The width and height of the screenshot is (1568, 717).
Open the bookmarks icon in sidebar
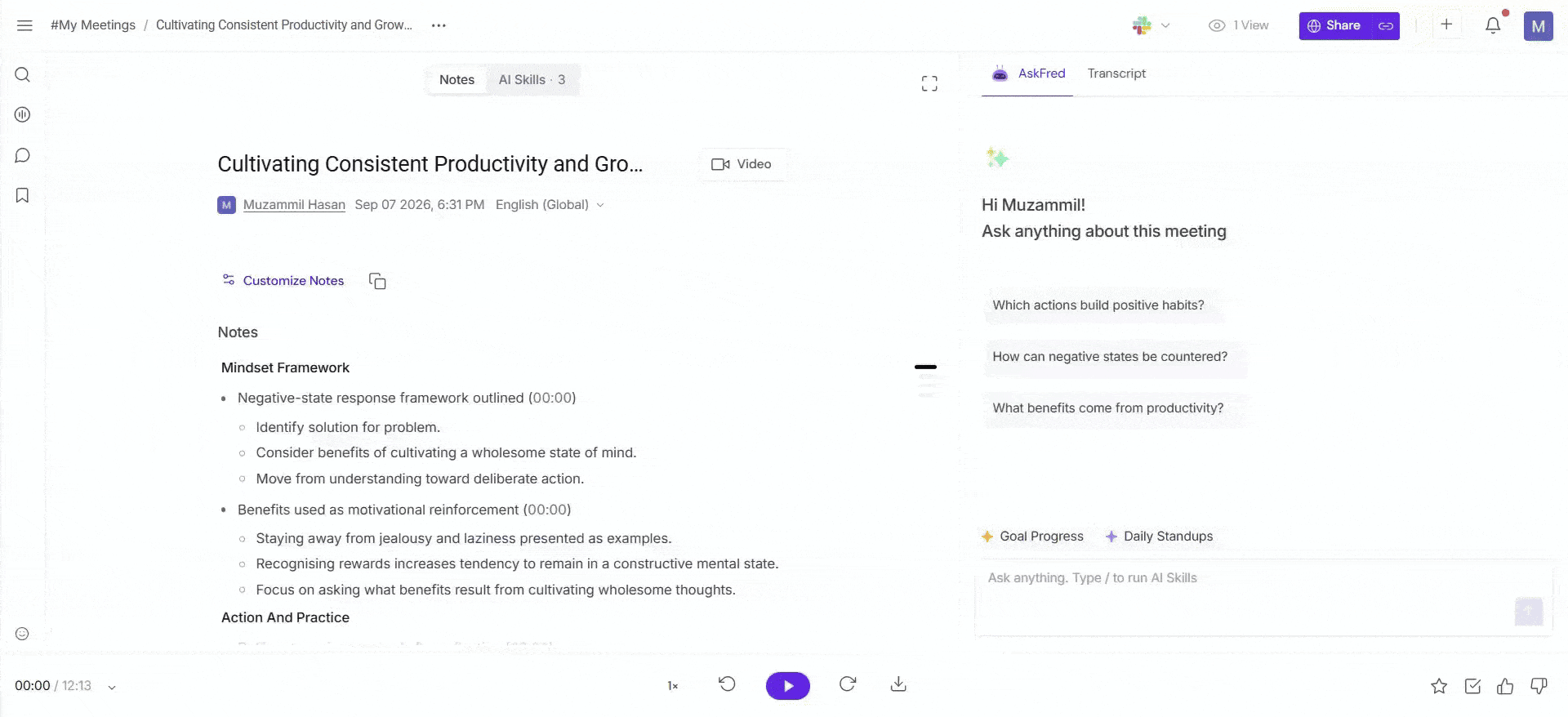tap(23, 195)
